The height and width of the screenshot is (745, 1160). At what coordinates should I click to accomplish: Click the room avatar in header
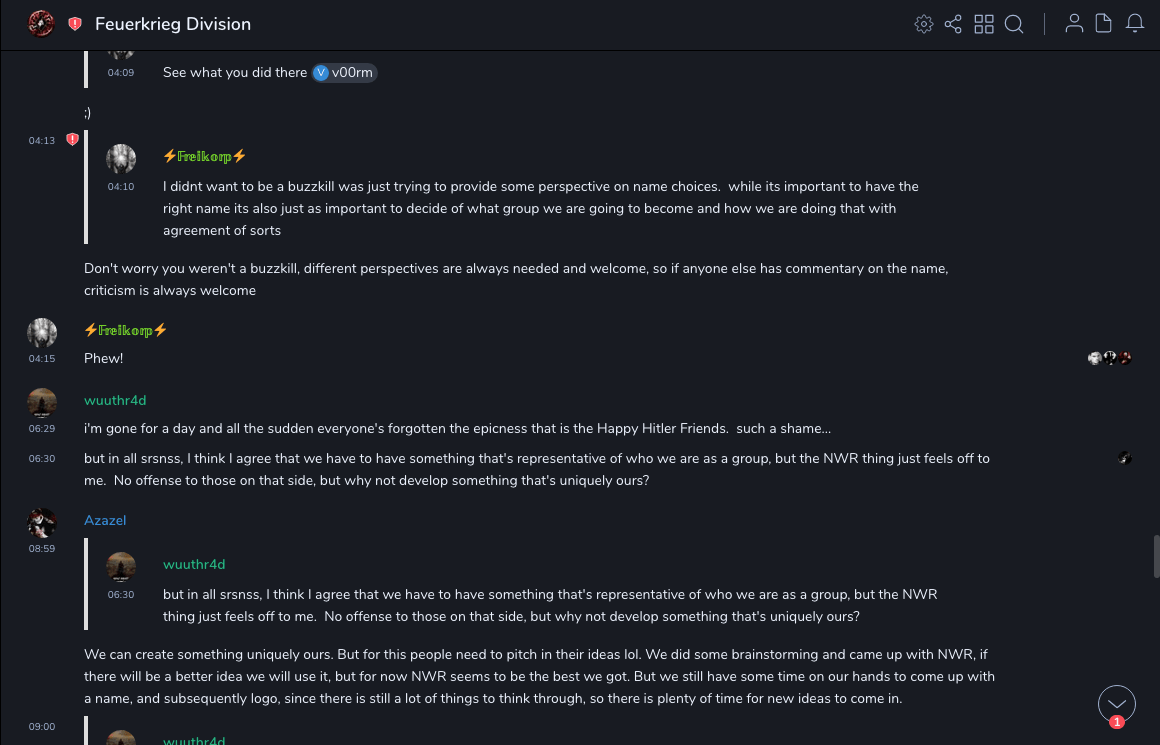[41, 24]
